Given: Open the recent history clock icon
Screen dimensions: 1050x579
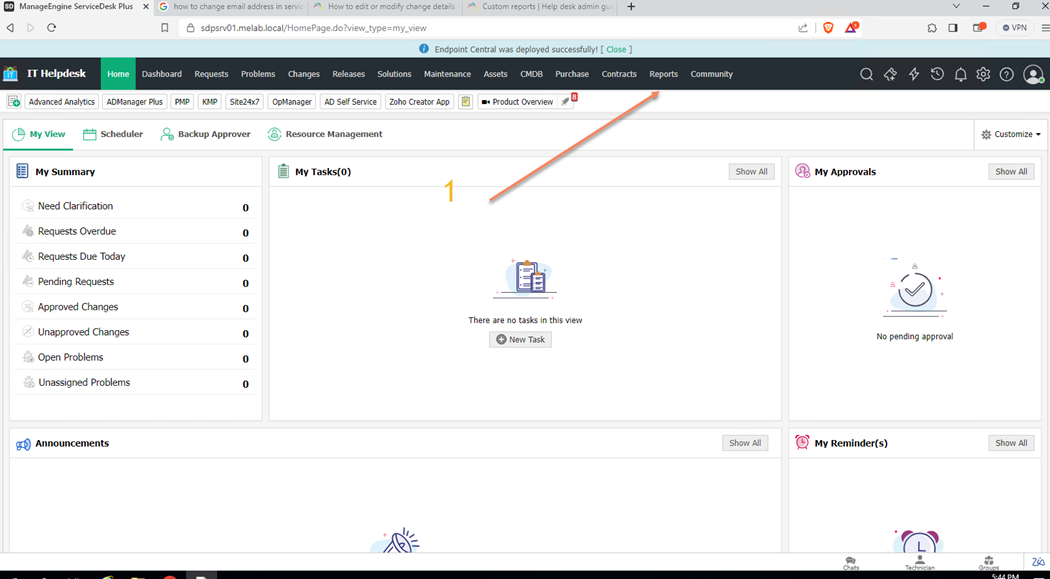Looking at the screenshot, I should (937, 75).
